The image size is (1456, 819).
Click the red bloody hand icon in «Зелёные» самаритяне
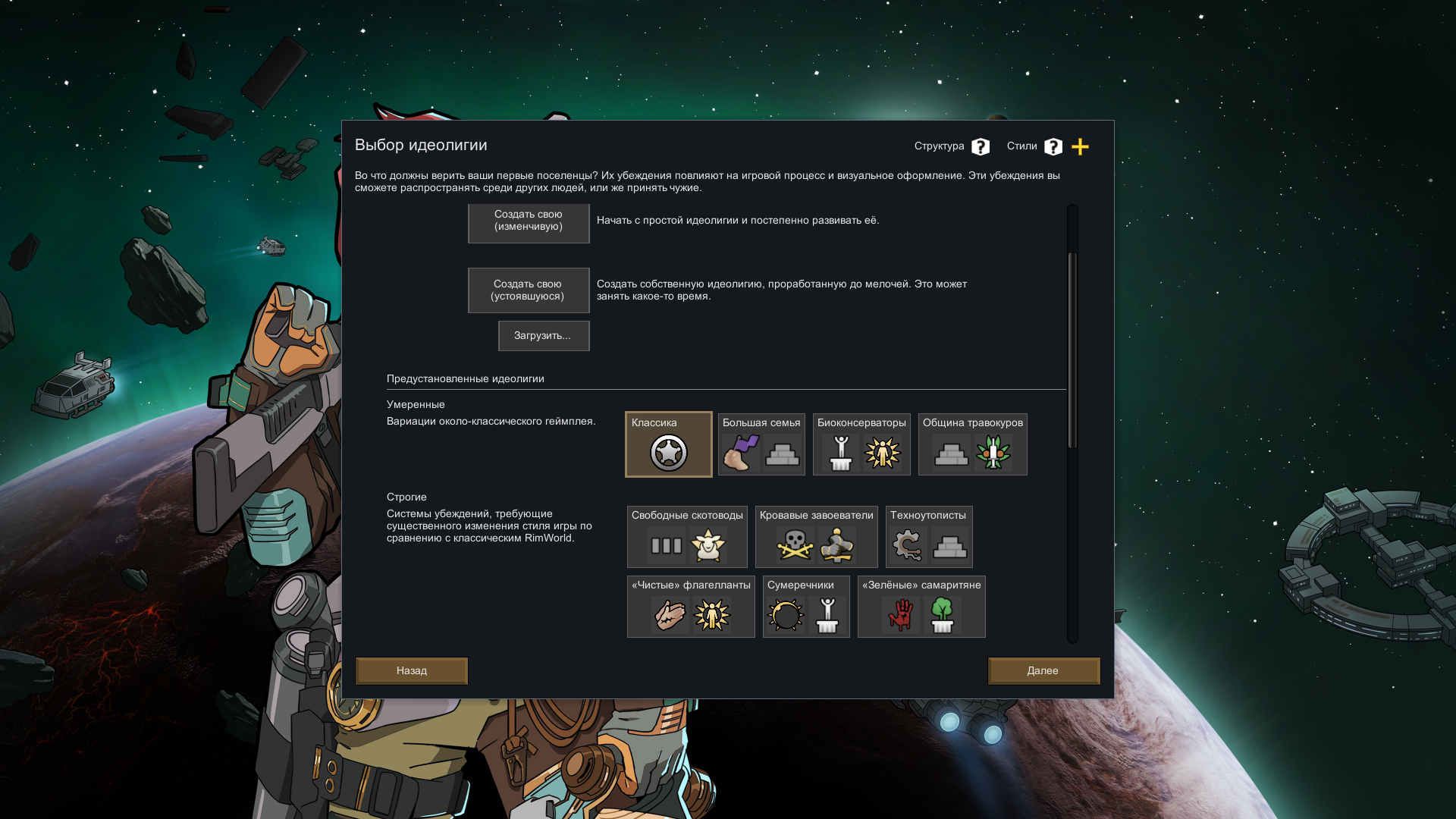(x=901, y=615)
